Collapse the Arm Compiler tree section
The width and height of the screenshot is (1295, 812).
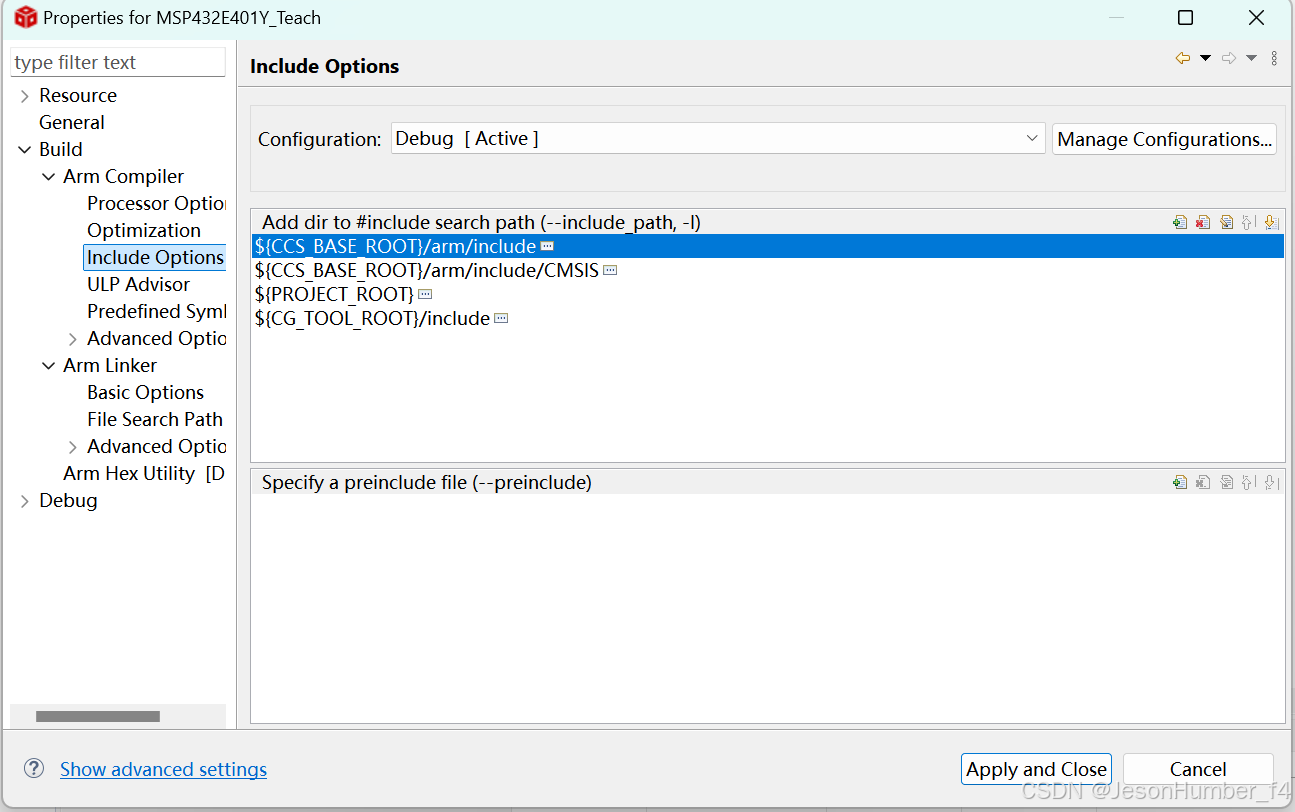(x=48, y=176)
